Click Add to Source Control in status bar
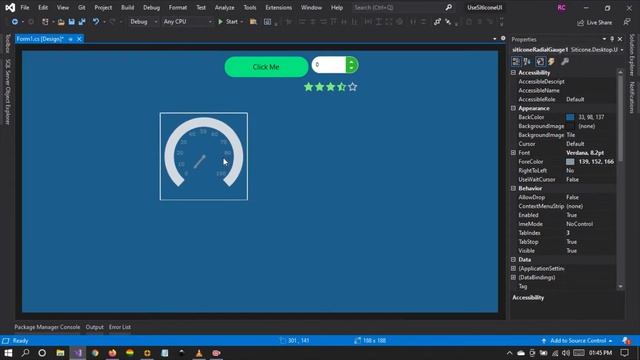The height and width of the screenshot is (360, 640). click(577, 340)
